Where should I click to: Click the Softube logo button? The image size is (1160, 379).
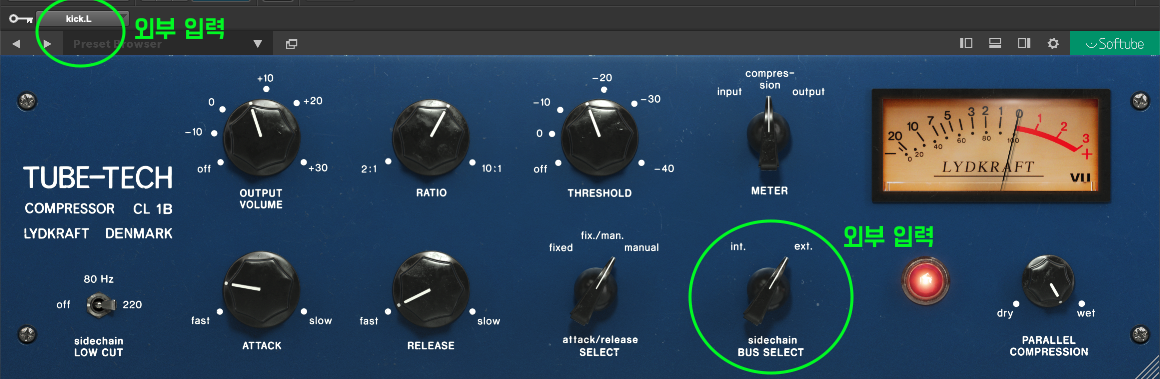point(1115,44)
